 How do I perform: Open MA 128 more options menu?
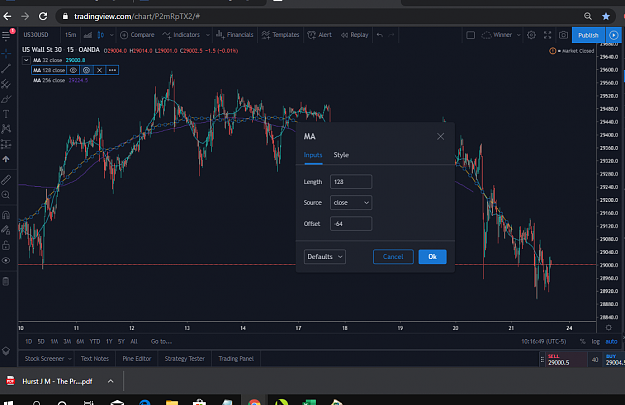click(112, 70)
